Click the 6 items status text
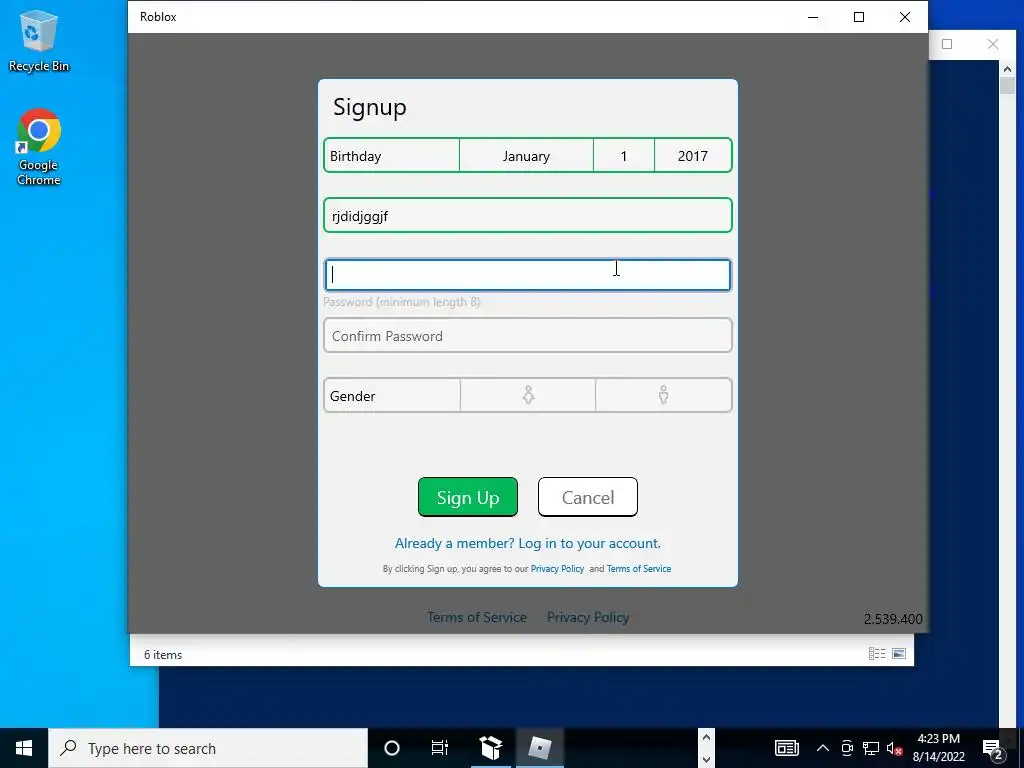1024x768 pixels. coord(163,654)
